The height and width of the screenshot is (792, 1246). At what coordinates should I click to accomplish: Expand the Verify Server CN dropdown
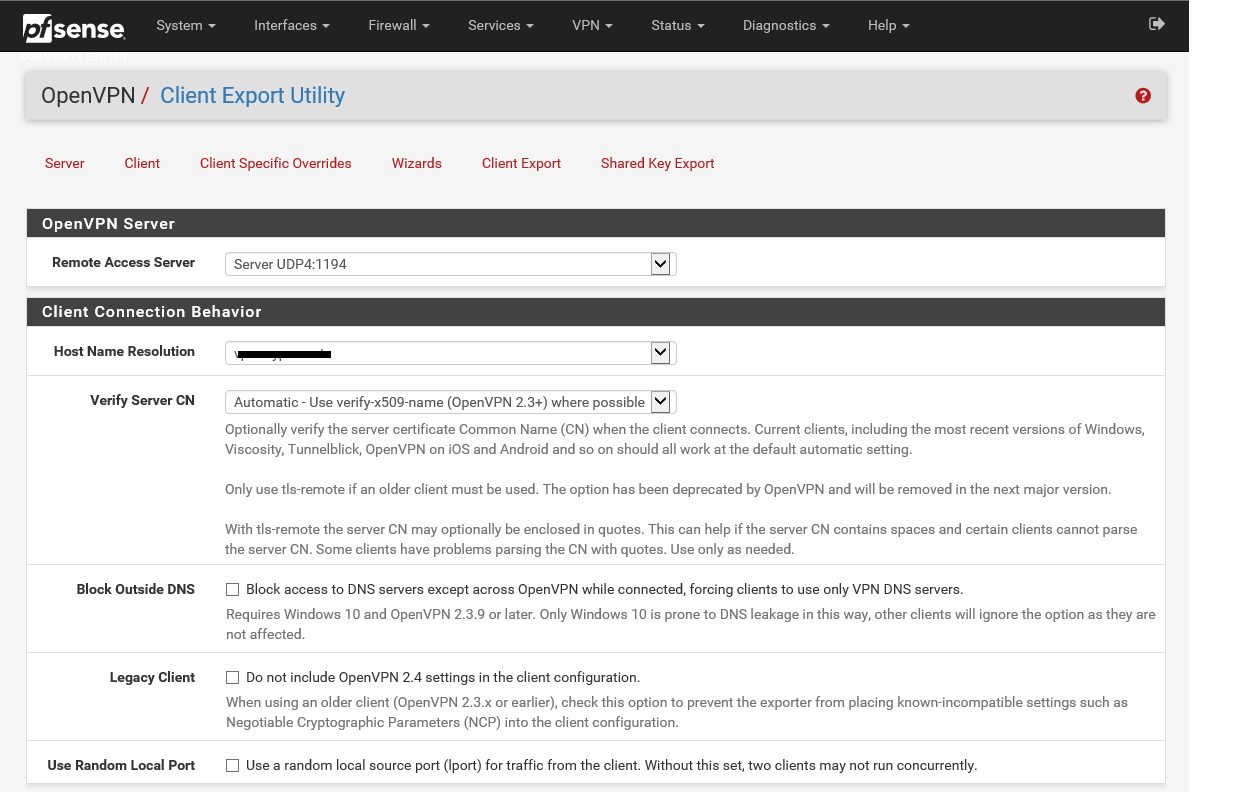tap(450, 402)
